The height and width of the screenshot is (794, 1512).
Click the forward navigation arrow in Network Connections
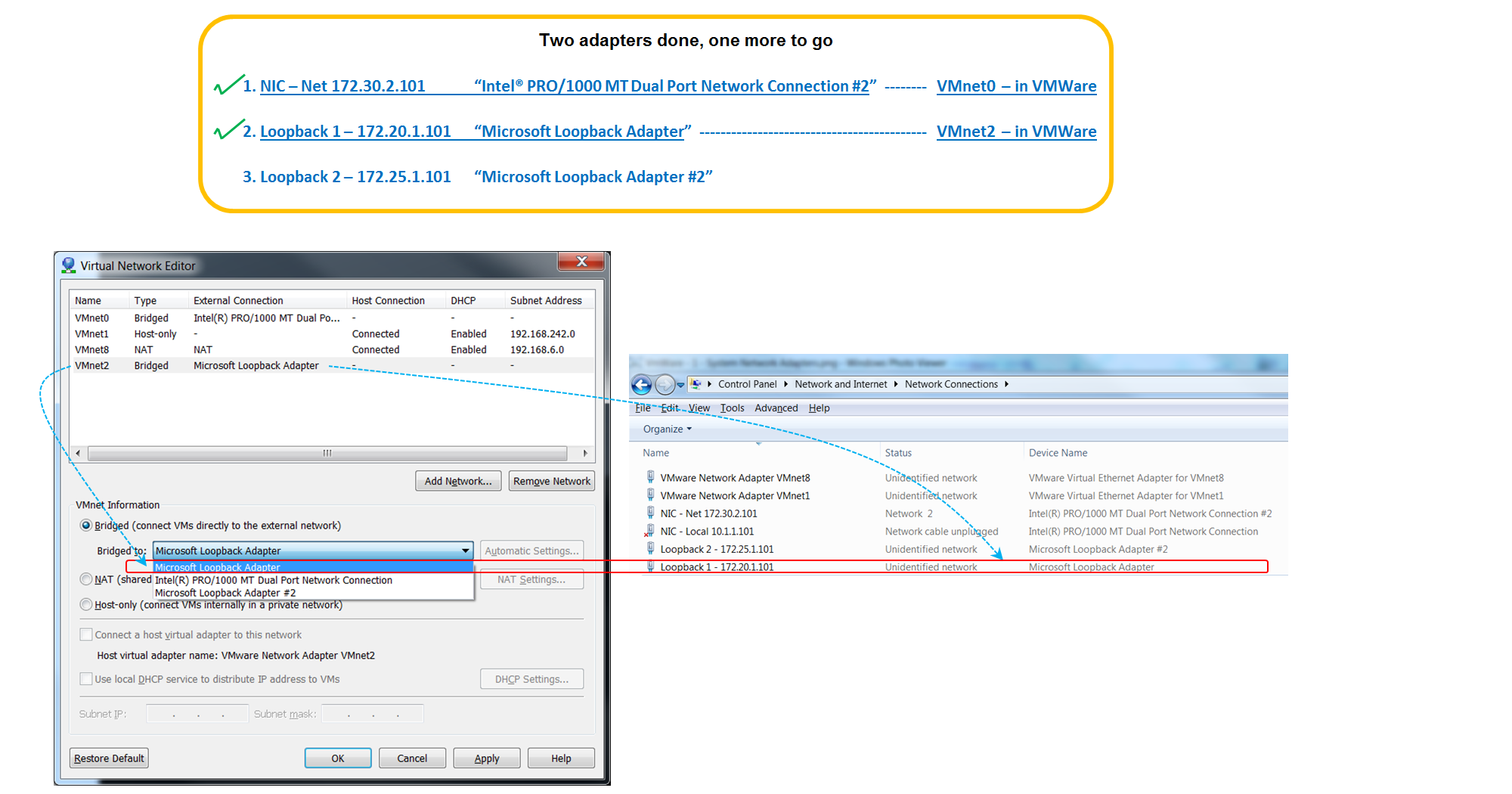point(664,384)
